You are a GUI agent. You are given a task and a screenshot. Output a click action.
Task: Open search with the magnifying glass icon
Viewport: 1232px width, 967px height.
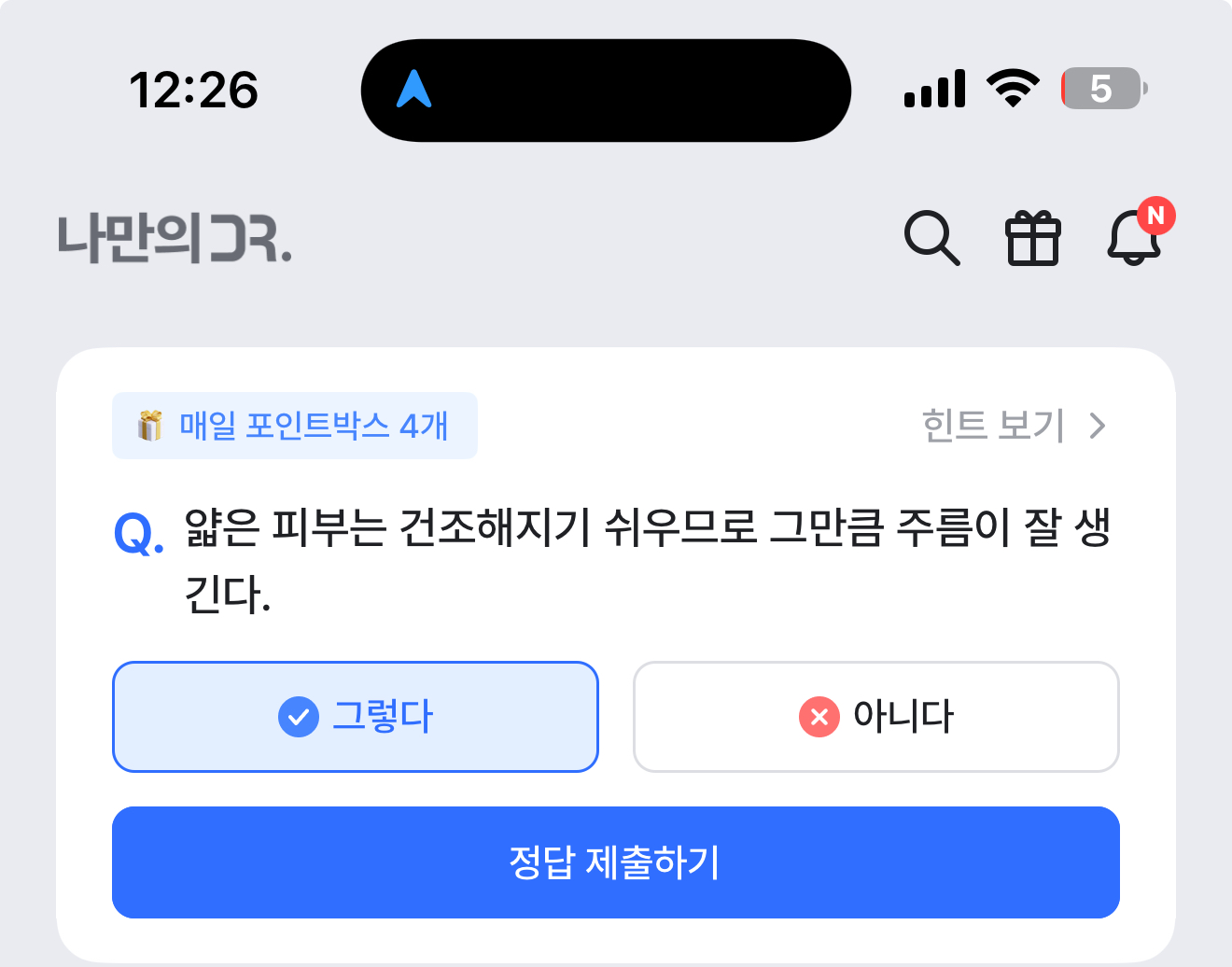(x=932, y=238)
